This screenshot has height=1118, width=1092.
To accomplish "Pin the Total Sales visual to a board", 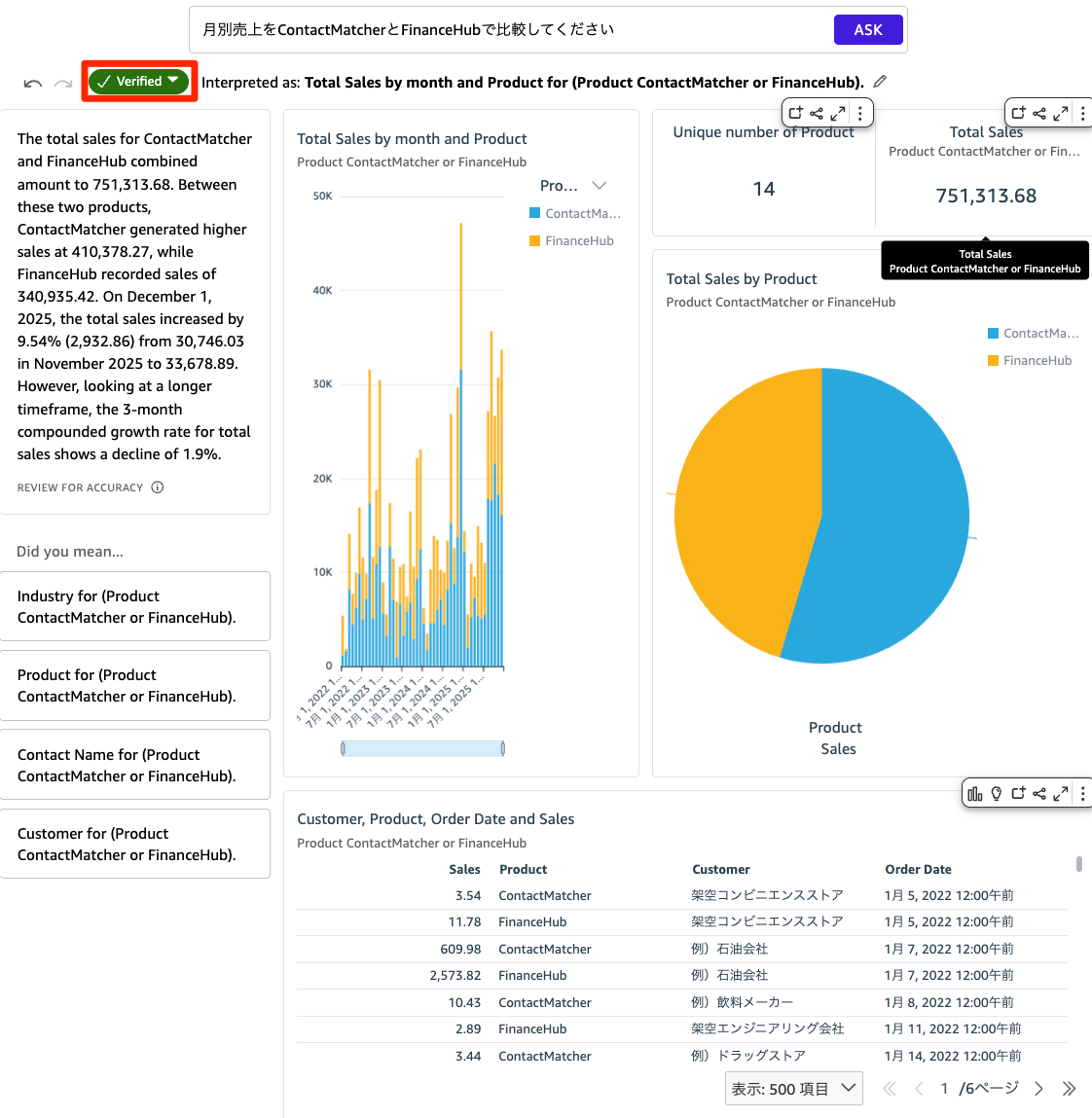I will [x=1018, y=113].
